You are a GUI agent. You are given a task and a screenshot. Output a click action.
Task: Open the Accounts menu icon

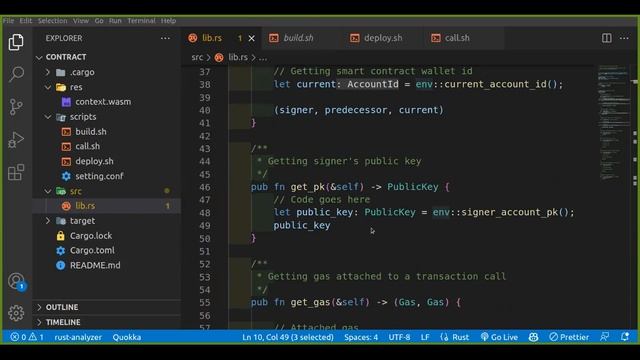pos(16,281)
